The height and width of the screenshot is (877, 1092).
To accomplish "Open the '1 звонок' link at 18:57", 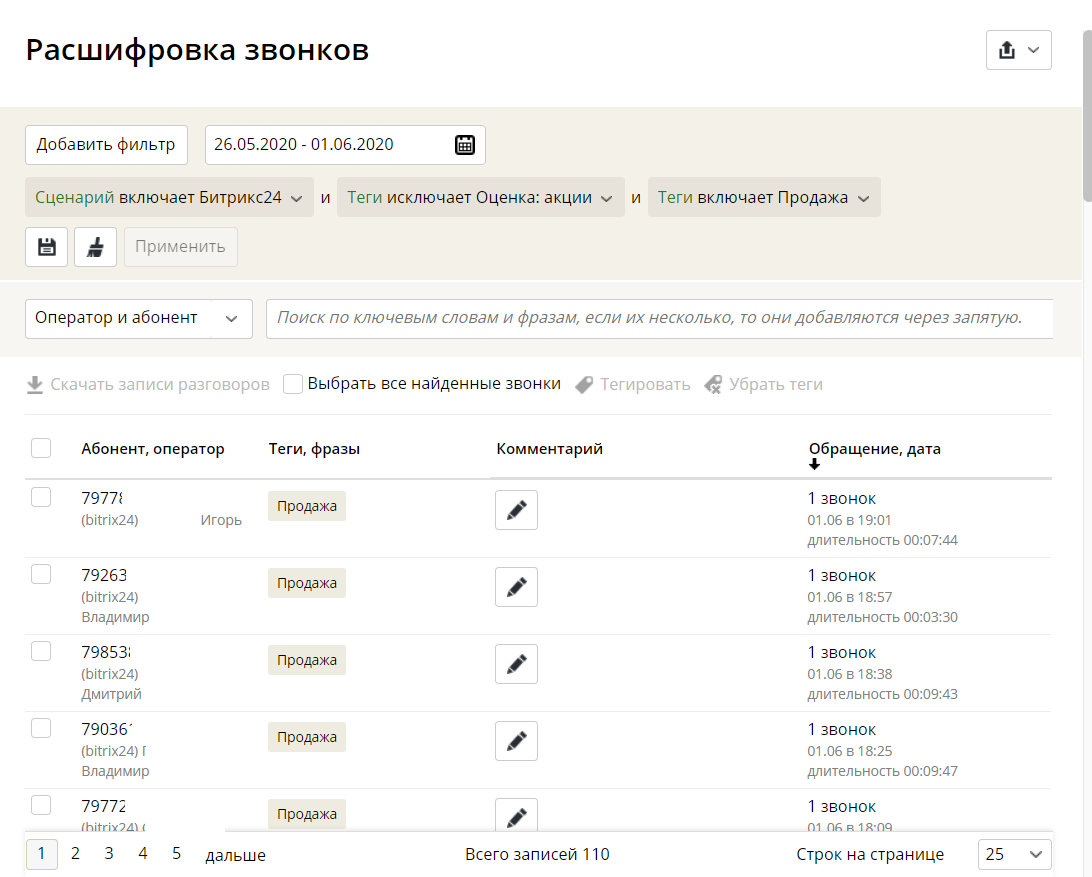I will [841, 575].
